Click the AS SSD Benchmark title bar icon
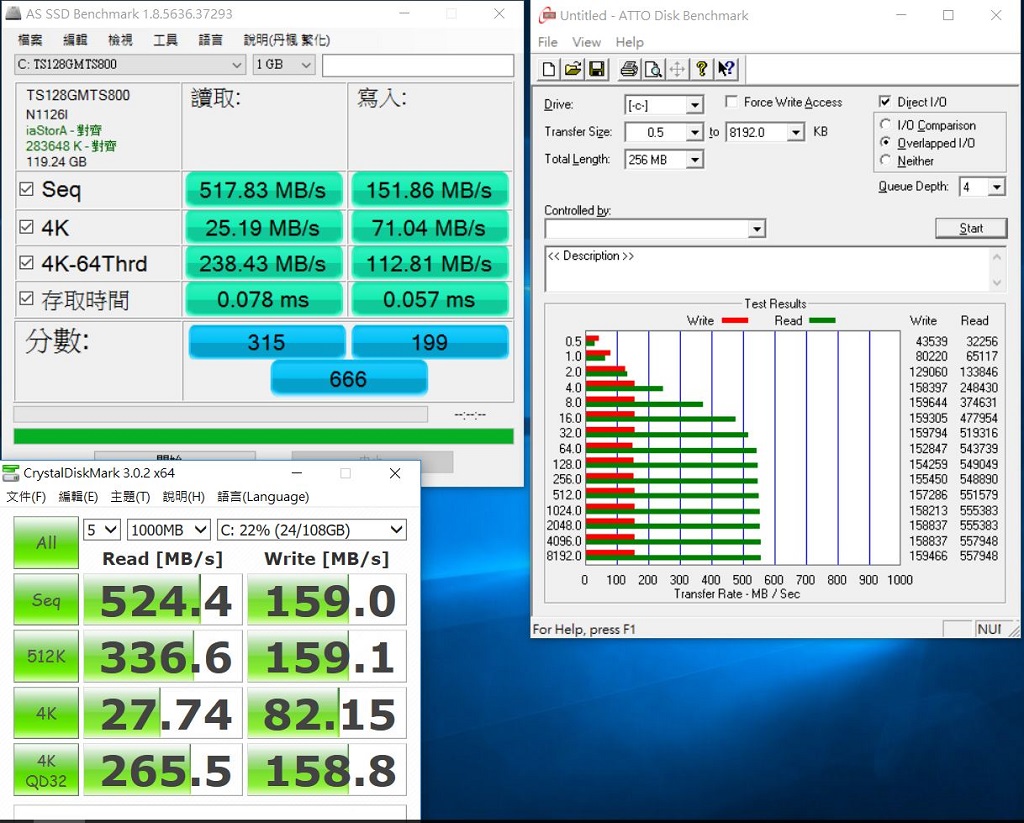 [x=14, y=13]
